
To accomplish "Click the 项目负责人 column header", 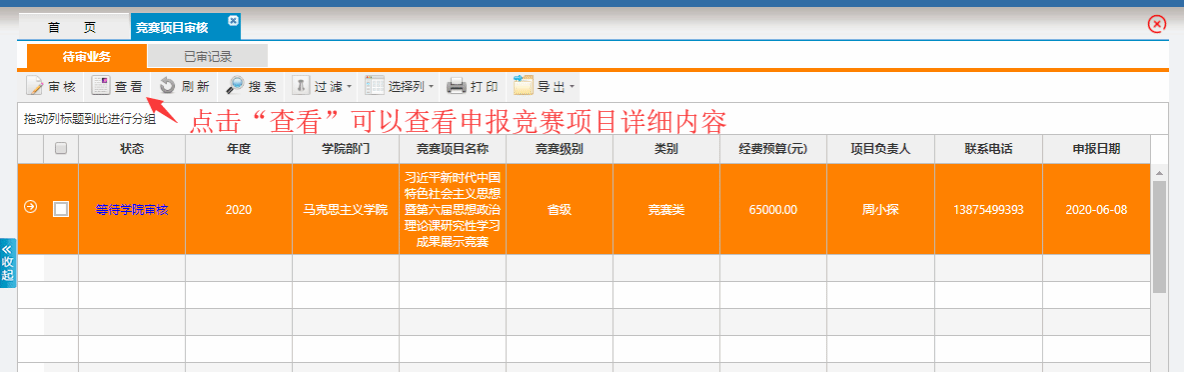I will tap(880, 149).
